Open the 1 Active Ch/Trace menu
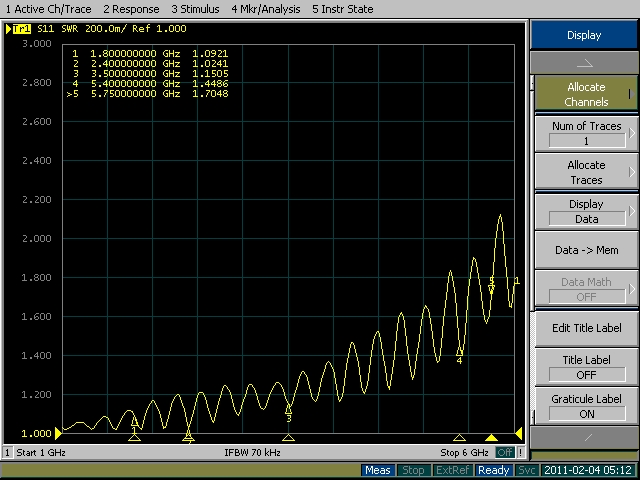 (48, 9)
